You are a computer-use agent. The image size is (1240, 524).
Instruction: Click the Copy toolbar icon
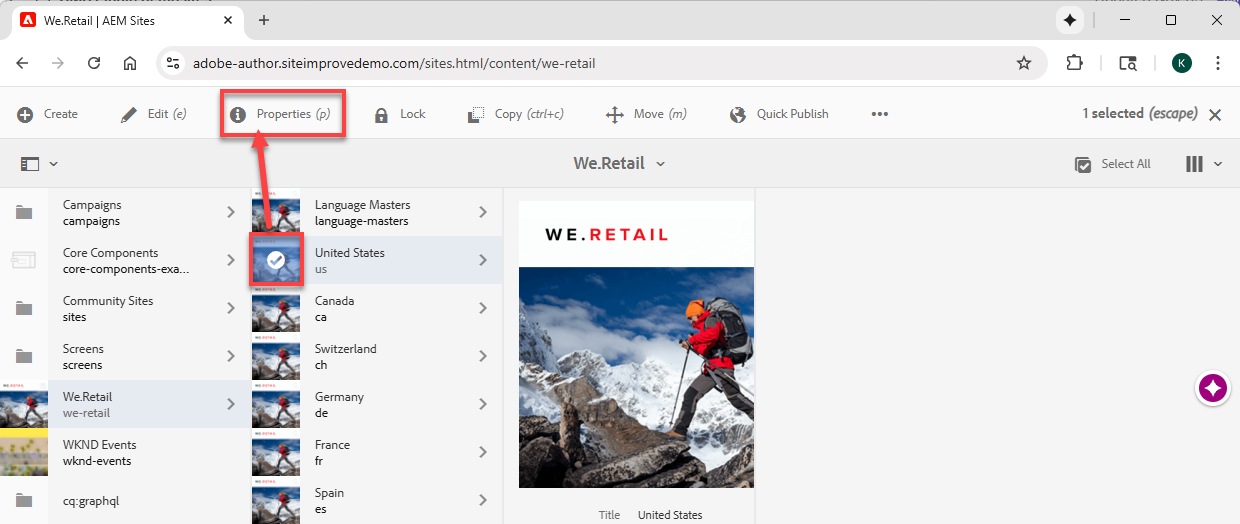(x=476, y=115)
